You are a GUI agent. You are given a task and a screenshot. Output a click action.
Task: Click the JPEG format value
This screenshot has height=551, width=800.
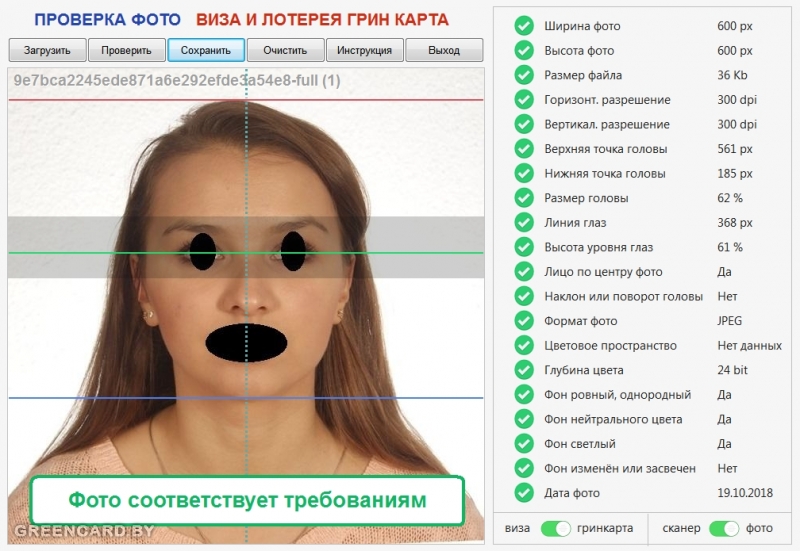[x=730, y=321]
